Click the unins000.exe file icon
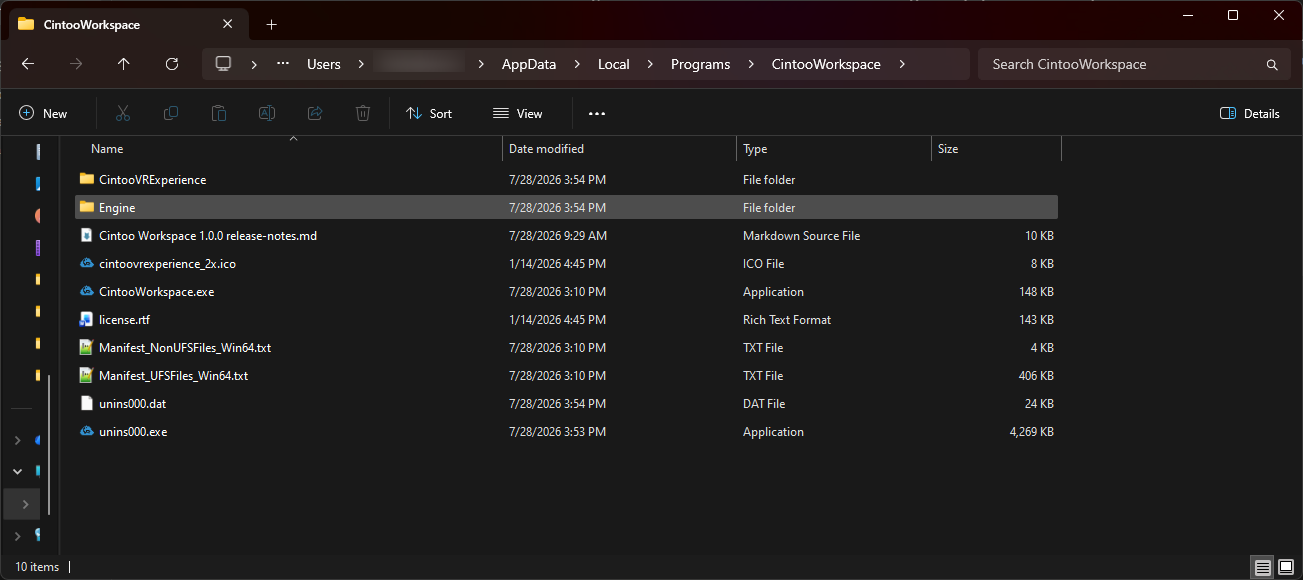This screenshot has height=580, width=1303. (86, 432)
